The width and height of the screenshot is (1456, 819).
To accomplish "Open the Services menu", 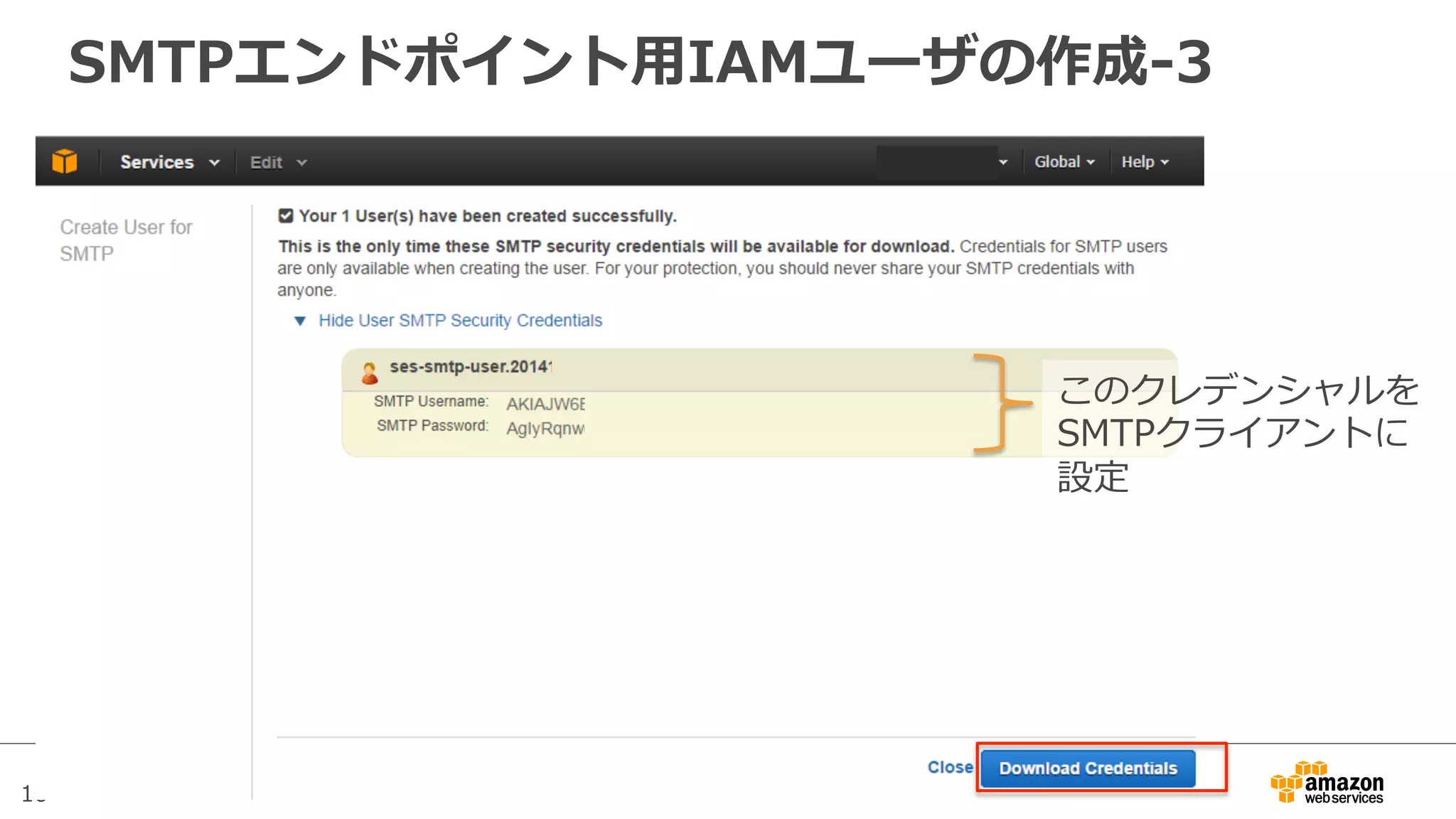I will tap(170, 162).
